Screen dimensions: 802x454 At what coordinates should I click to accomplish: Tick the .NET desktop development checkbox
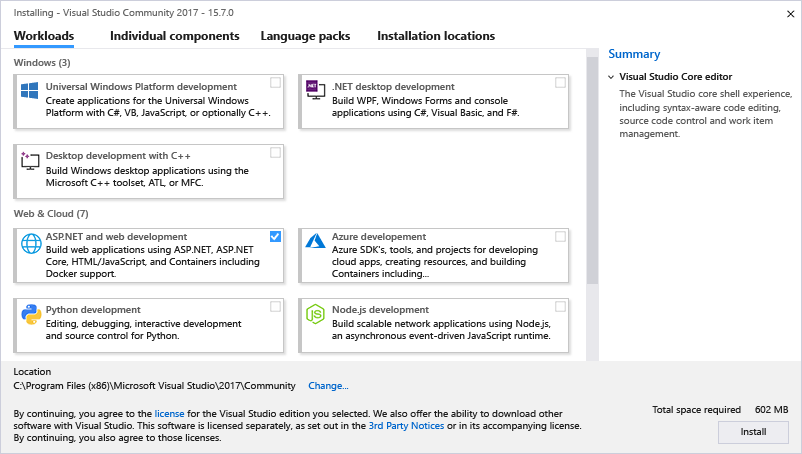point(561,83)
